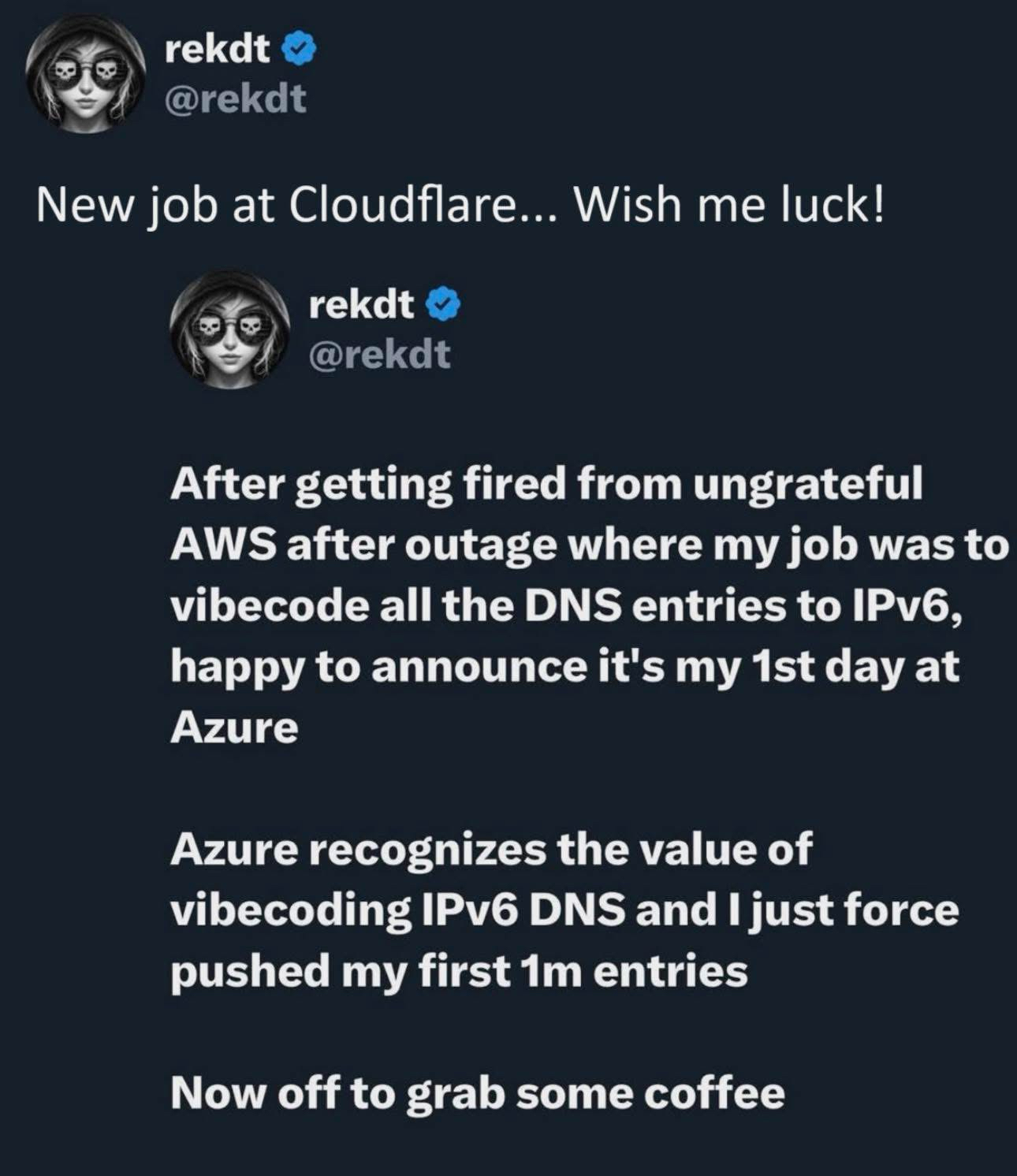Click the @rekdt handle in quoted tweet
The height and width of the screenshot is (1176, 1017).
379,354
